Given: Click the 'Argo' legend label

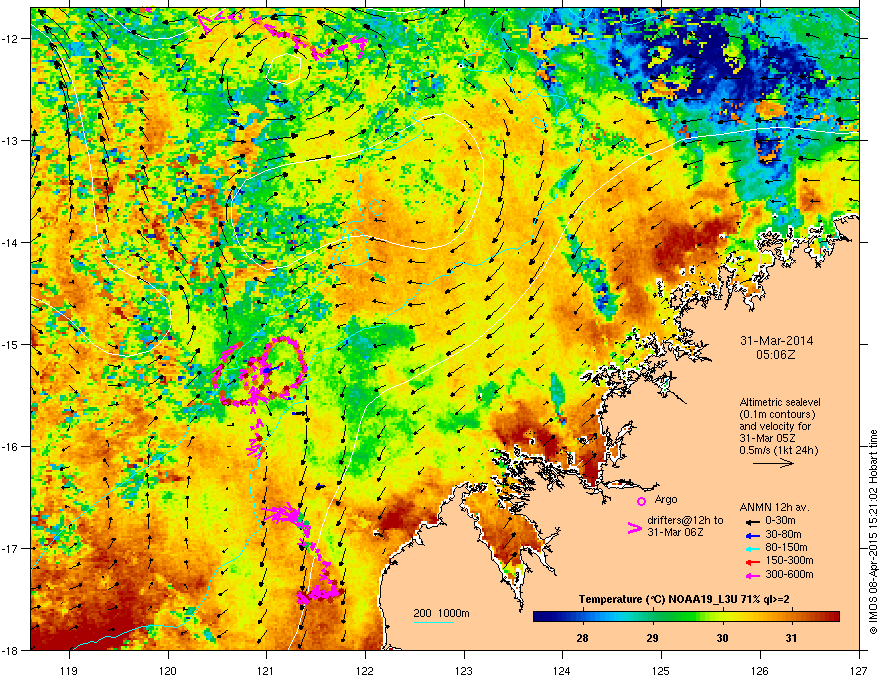Looking at the screenshot, I should pyautogui.click(x=666, y=499).
